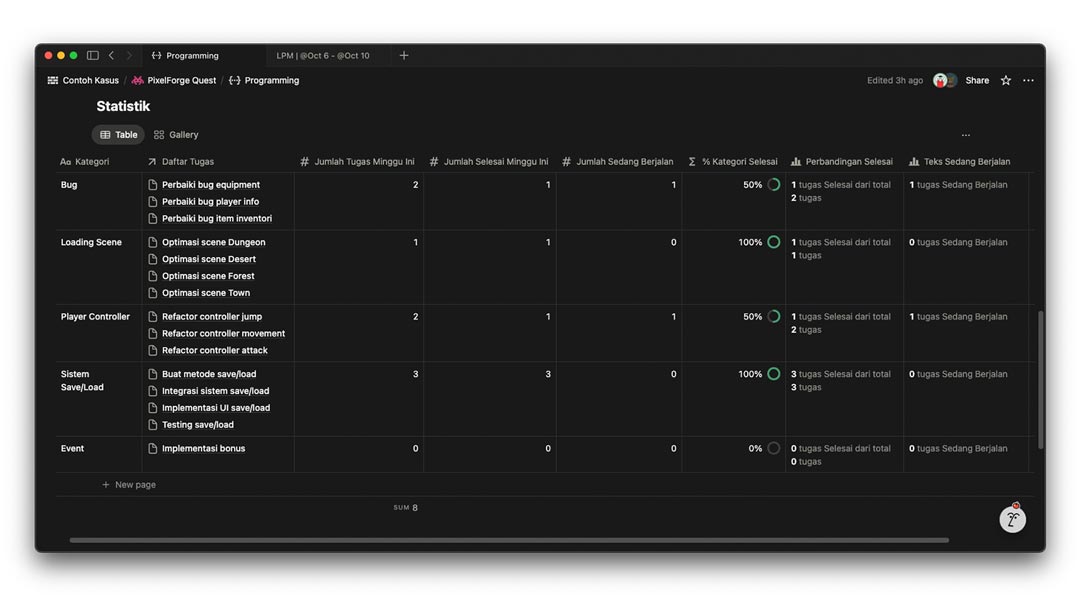This screenshot has width=1080, height=600.
Task: Toggle the sidebar panel icon
Action: 92,56
